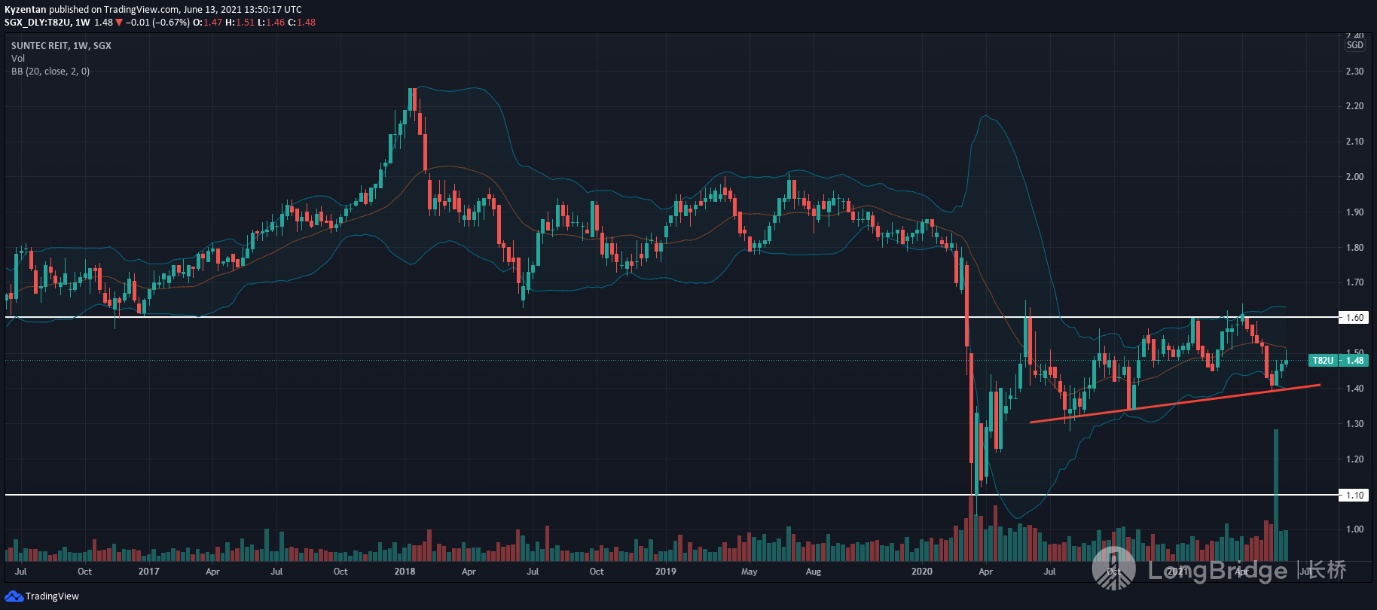Viewport: 1377px width, 610px height.
Task: Click the 2020 label on the time axis
Action: pyautogui.click(x=923, y=572)
